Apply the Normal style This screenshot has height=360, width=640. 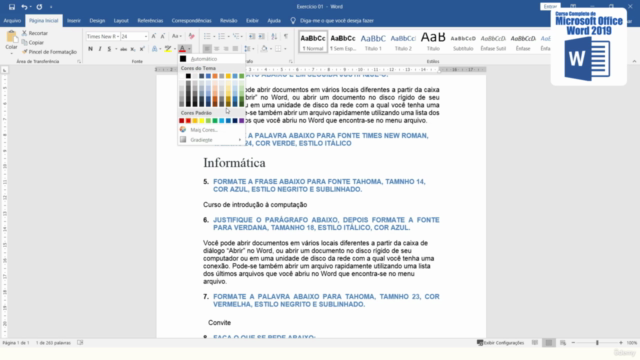pos(313,41)
